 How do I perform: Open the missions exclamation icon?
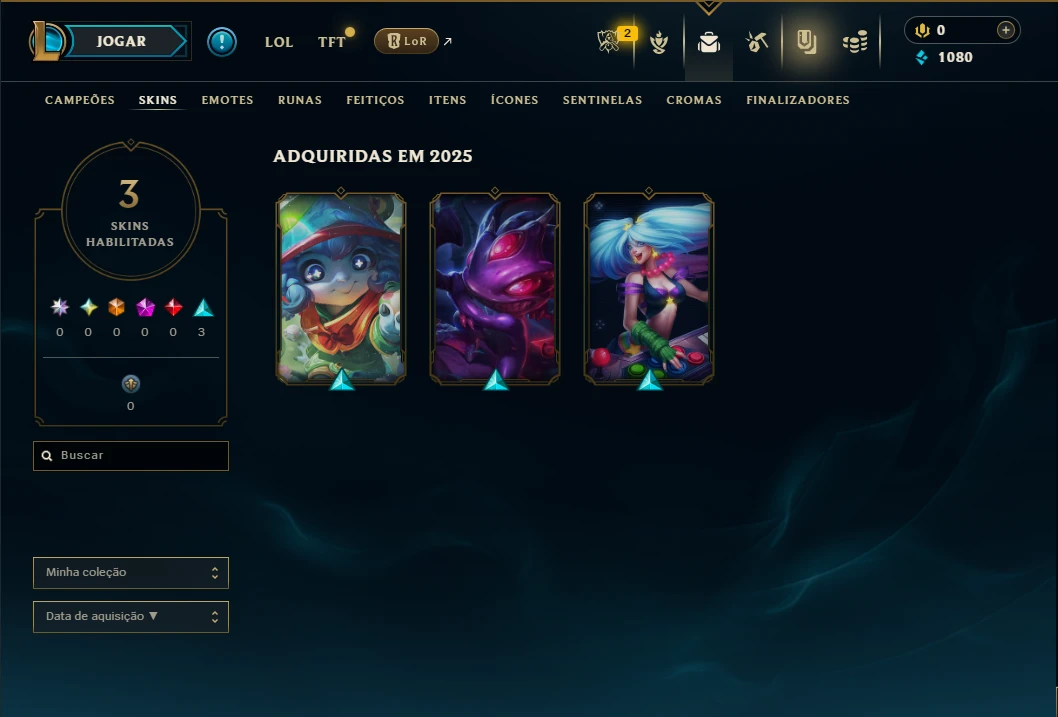click(221, 42)
